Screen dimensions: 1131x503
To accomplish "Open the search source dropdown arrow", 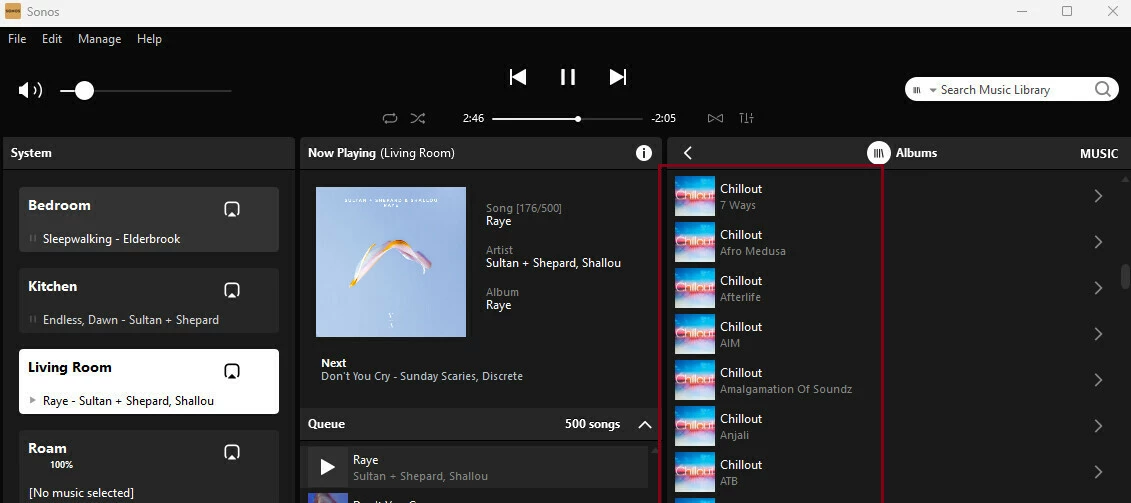I will pyautogui.click(x=932, y=90).
